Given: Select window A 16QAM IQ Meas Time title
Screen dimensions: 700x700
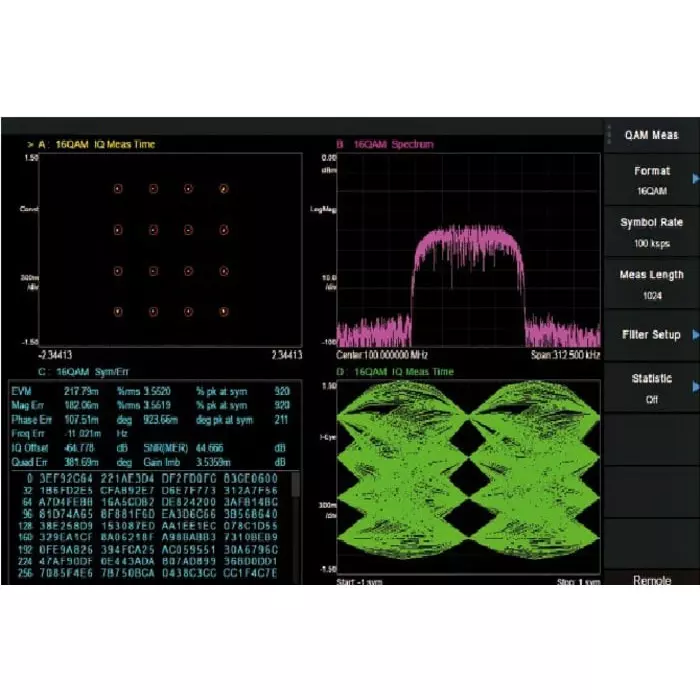Looking at the screenshot, I should [96, 144].
